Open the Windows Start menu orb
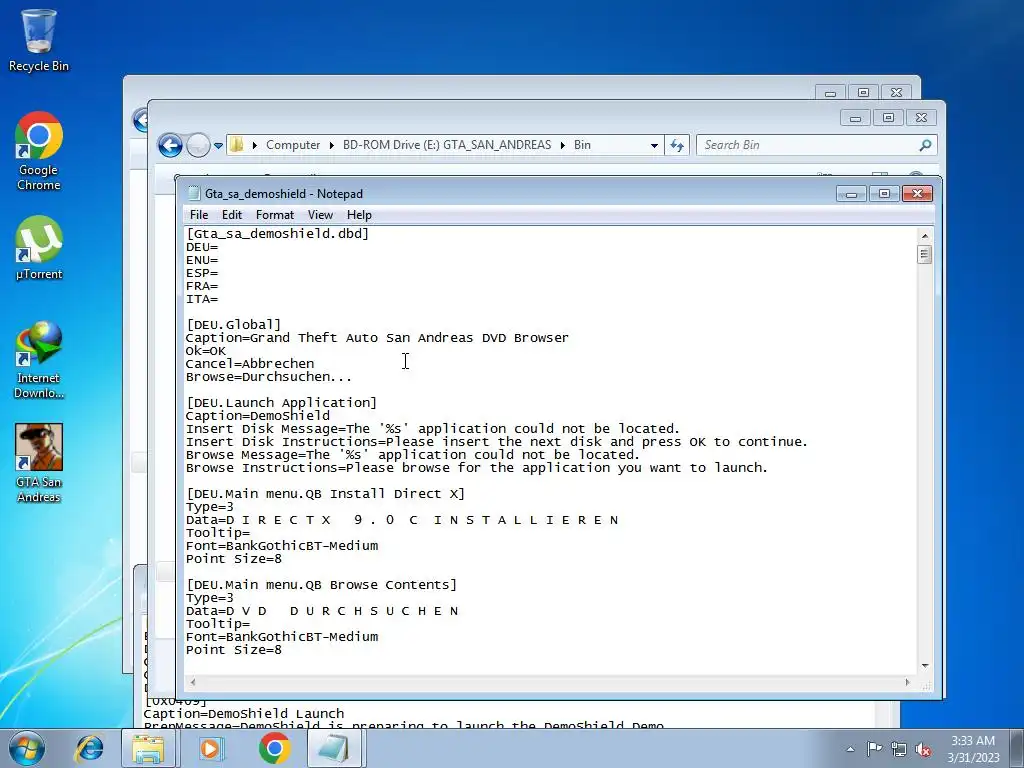 26,748
